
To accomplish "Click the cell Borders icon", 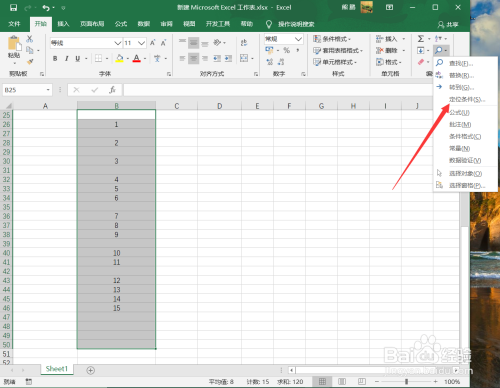I will click(98, 59).
